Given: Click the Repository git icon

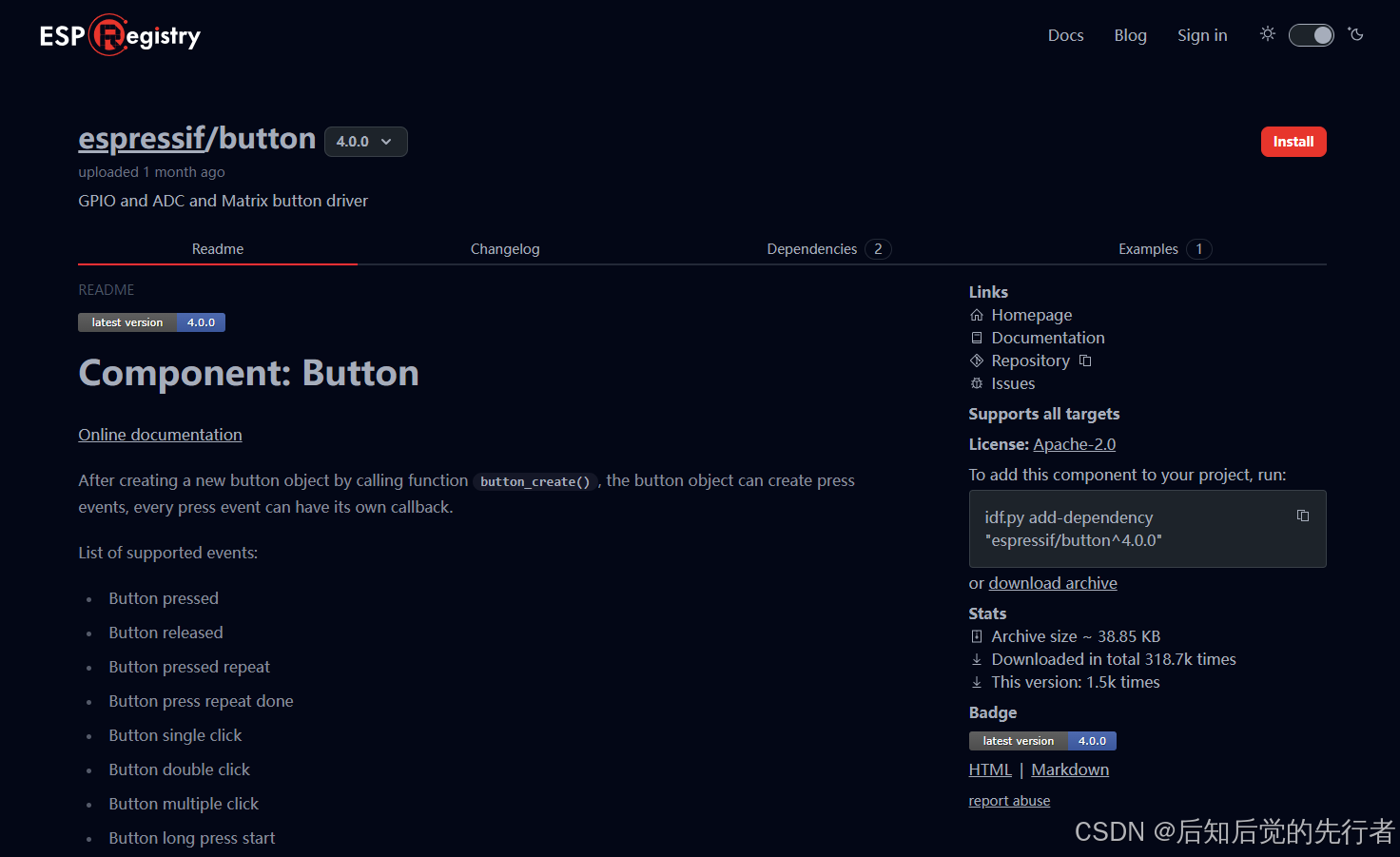Looking at the screenshot, I should point(976,360).
